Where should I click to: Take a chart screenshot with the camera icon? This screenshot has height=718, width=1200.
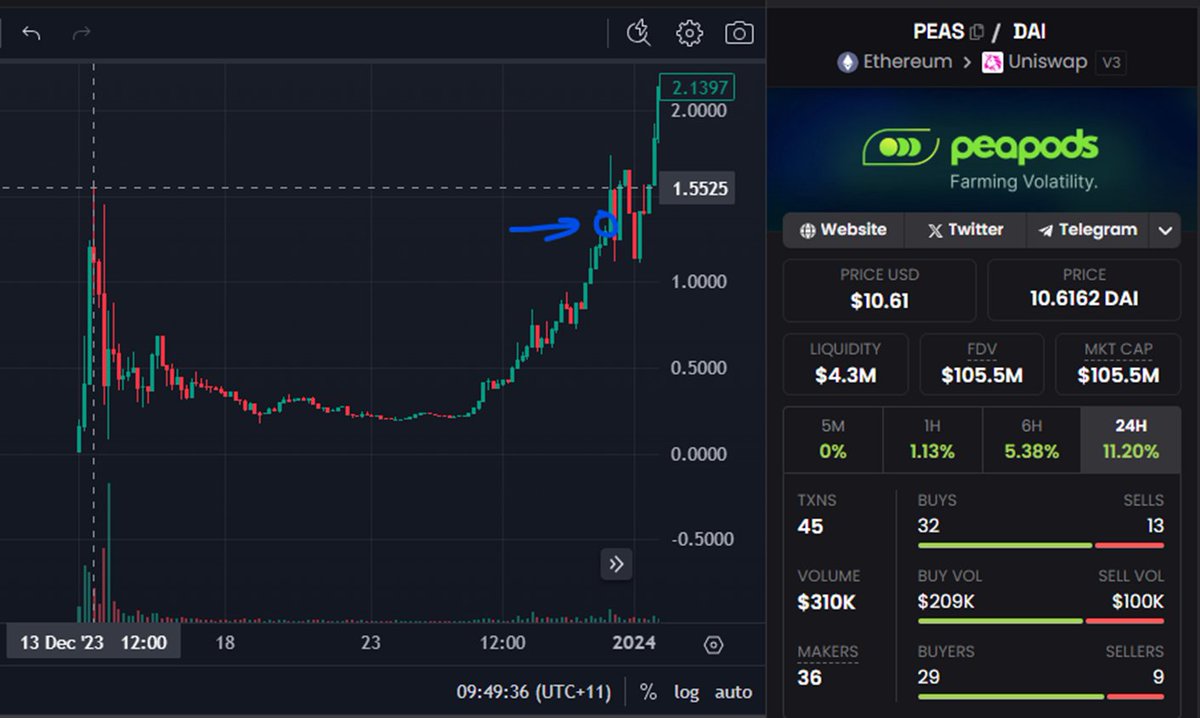point(739,32)
